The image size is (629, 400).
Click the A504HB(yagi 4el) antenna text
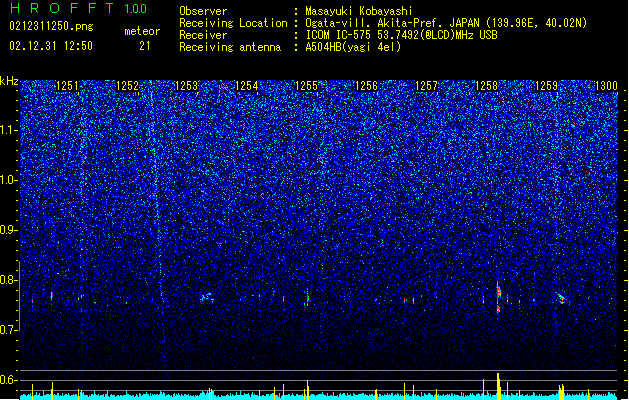click(353, 47)
